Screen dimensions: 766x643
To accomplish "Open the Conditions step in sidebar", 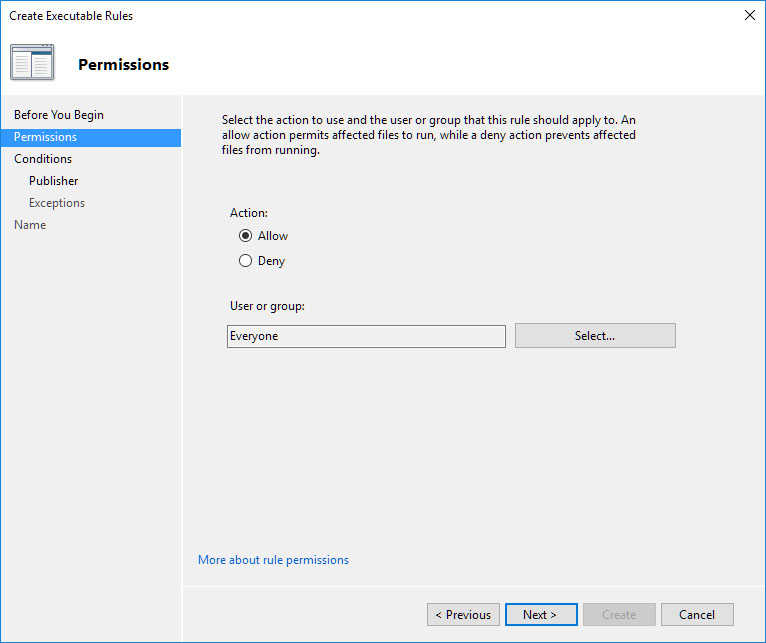I will point(43,159).
